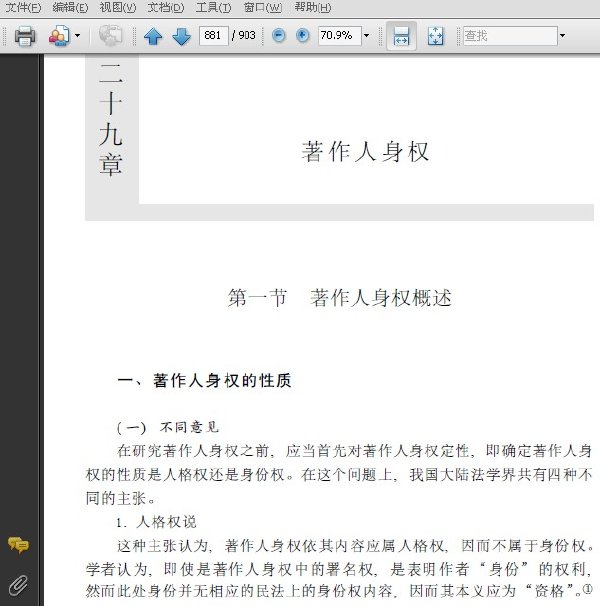
Task: Click the 查找 search box
Action: click(510, 36)
